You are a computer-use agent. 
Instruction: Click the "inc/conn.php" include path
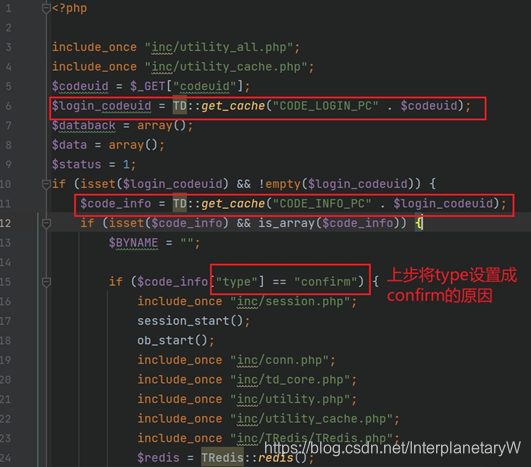point(279,360)
